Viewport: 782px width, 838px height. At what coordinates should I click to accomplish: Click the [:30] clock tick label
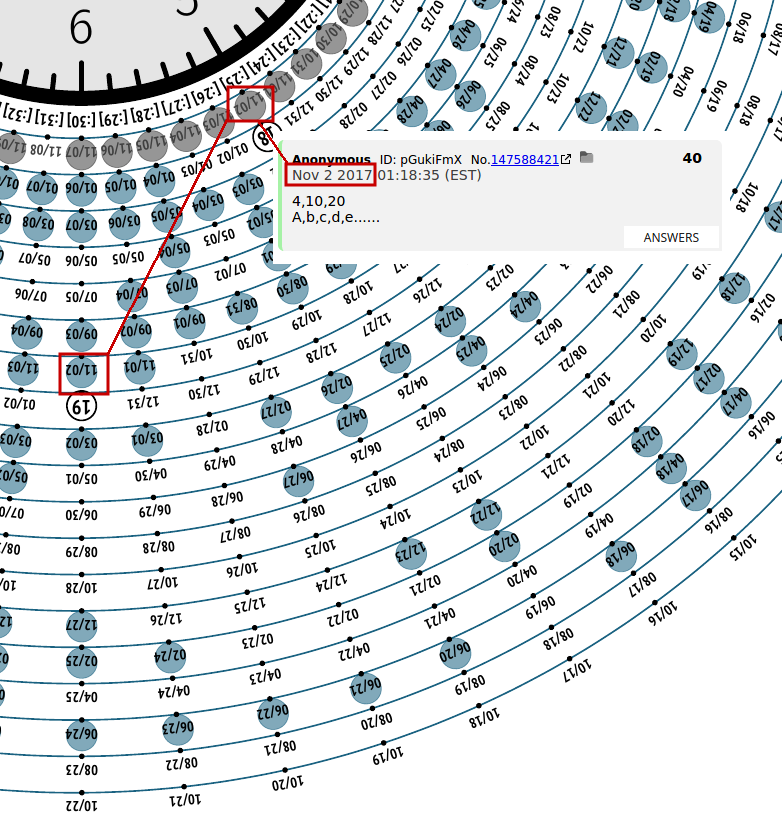click(81, 121)
